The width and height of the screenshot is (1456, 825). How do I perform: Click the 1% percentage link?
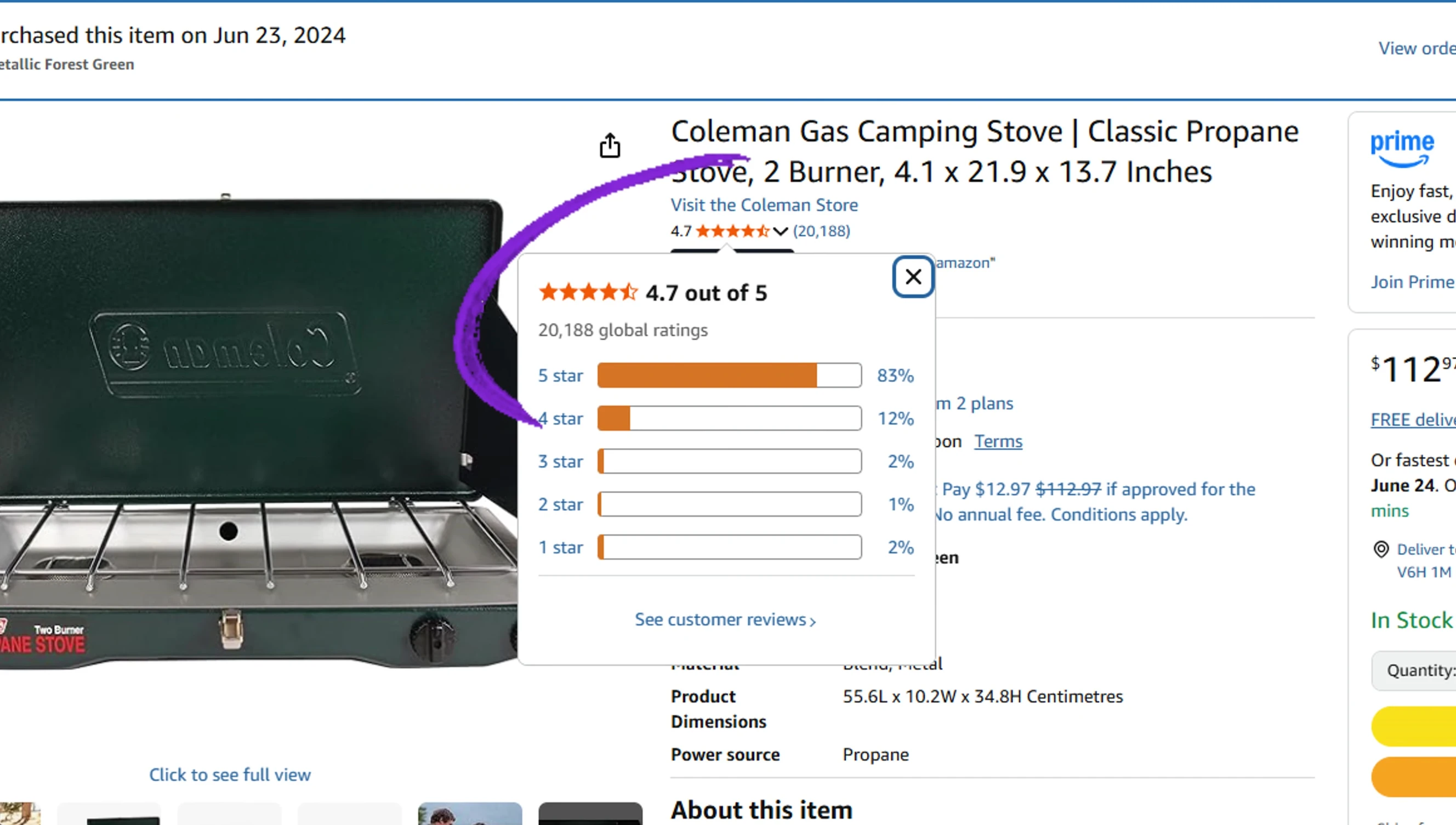pyautogui.click(x=901, y=504)
